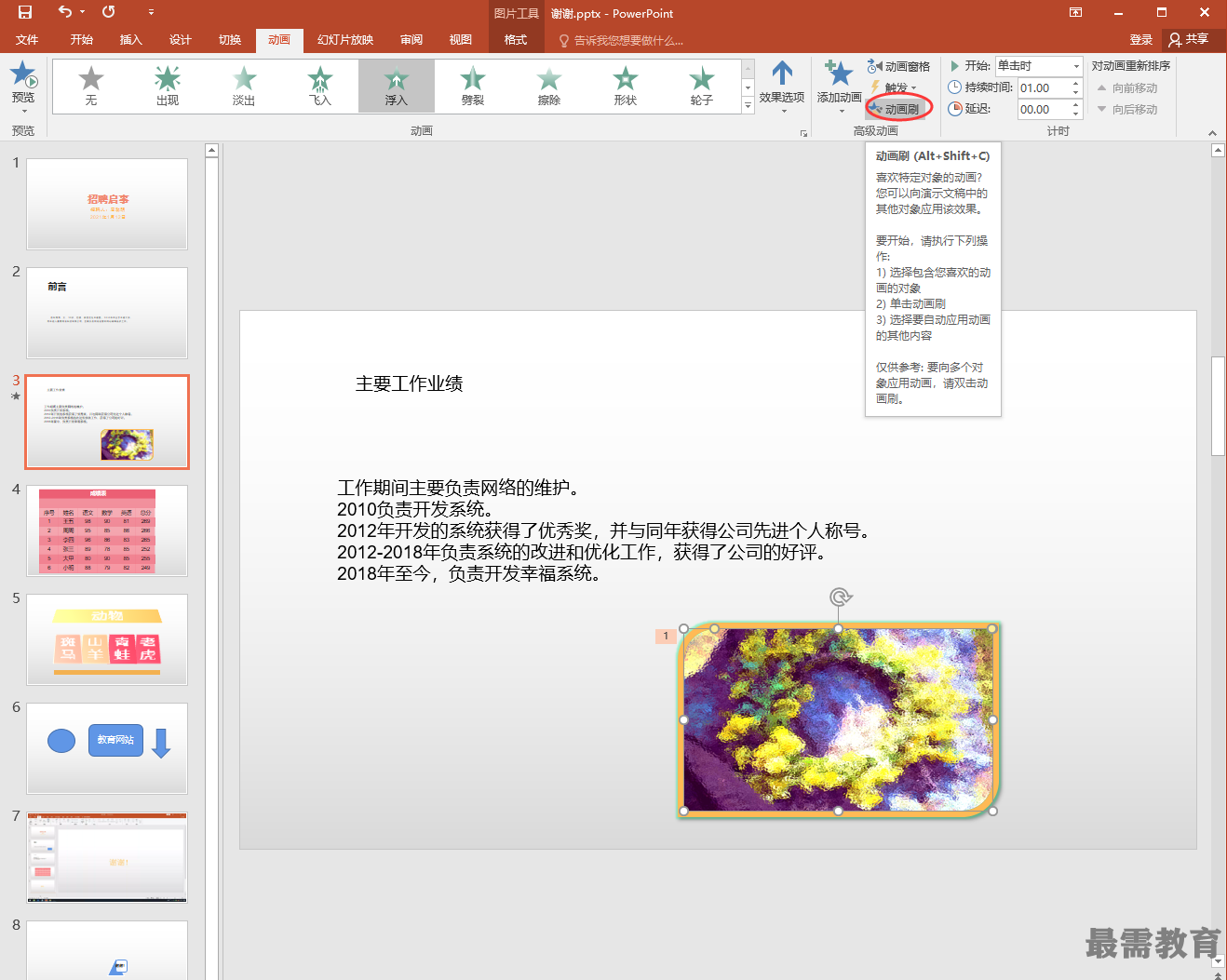Click 向后移动 move later button
Viewport: 1227px width, 980px height.
click(1127, 109)
